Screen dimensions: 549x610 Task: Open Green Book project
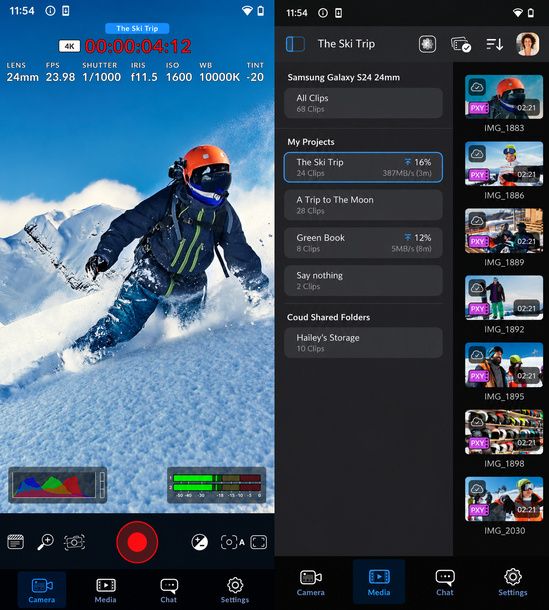[x=363, y=243]
